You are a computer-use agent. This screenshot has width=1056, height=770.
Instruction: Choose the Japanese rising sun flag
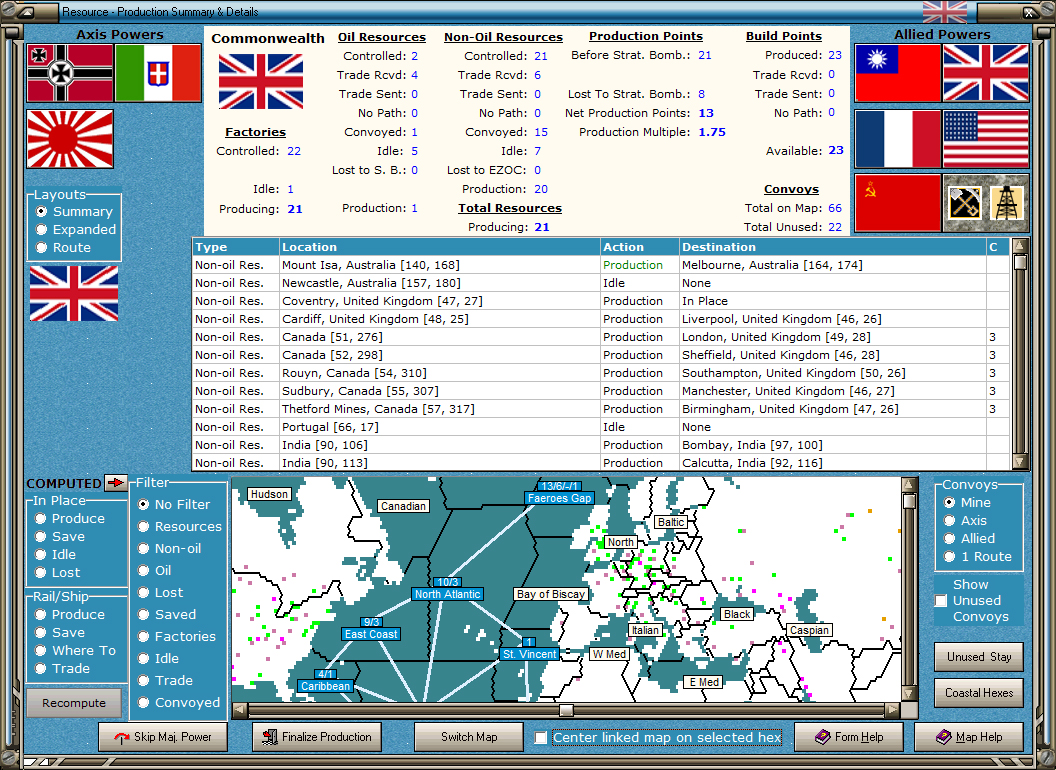click(69, 138)
